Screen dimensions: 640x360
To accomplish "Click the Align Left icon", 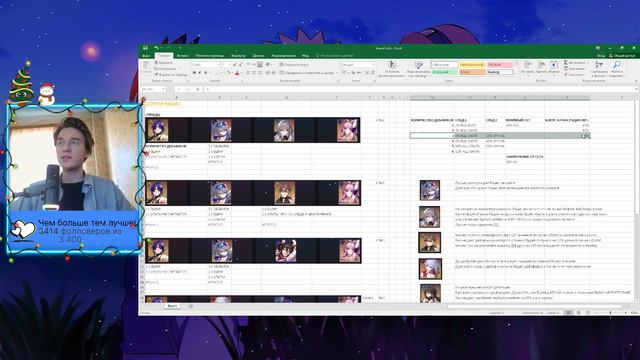I will [248, 73].
